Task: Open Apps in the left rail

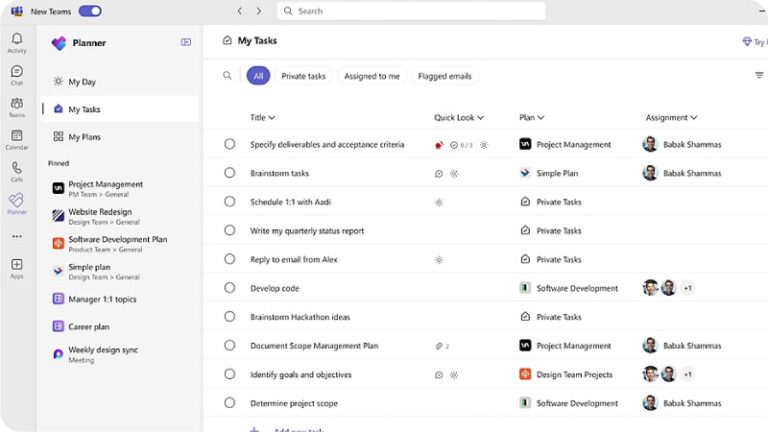Action: click(17, 264)
